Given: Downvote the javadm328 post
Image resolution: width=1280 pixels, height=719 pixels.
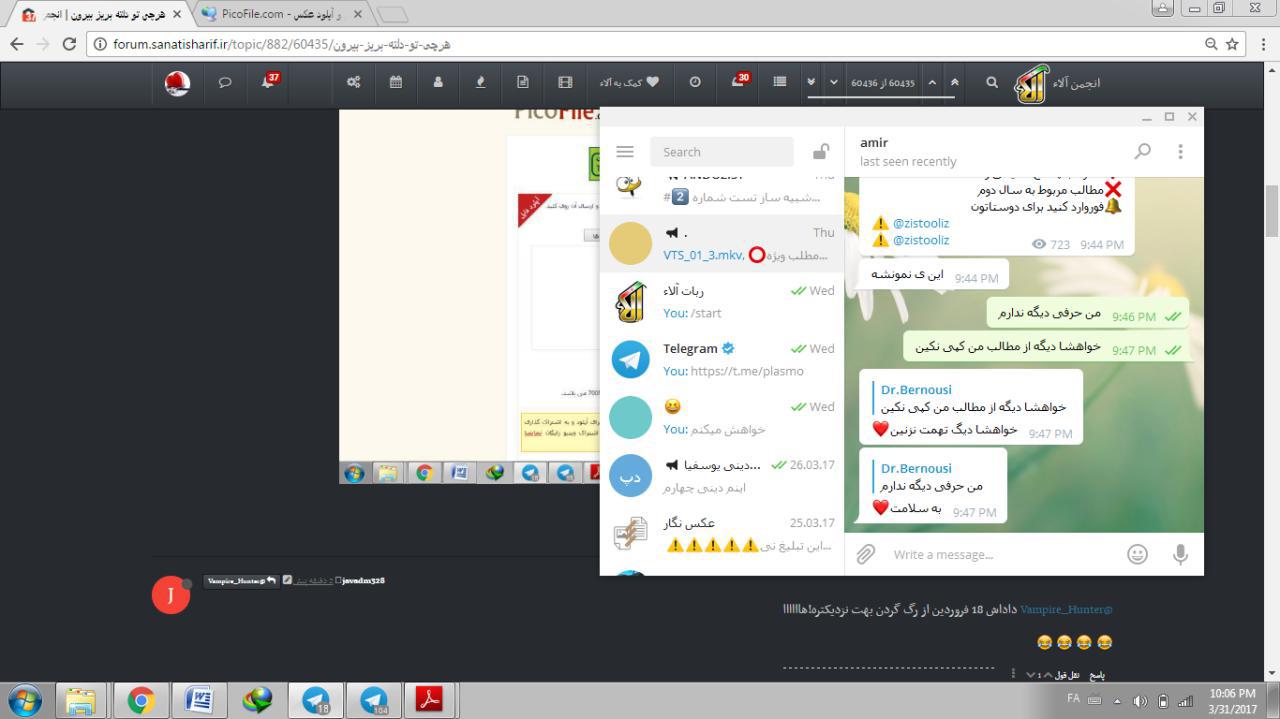Looking at the screenshot, I should click(x=1031, y=675).
